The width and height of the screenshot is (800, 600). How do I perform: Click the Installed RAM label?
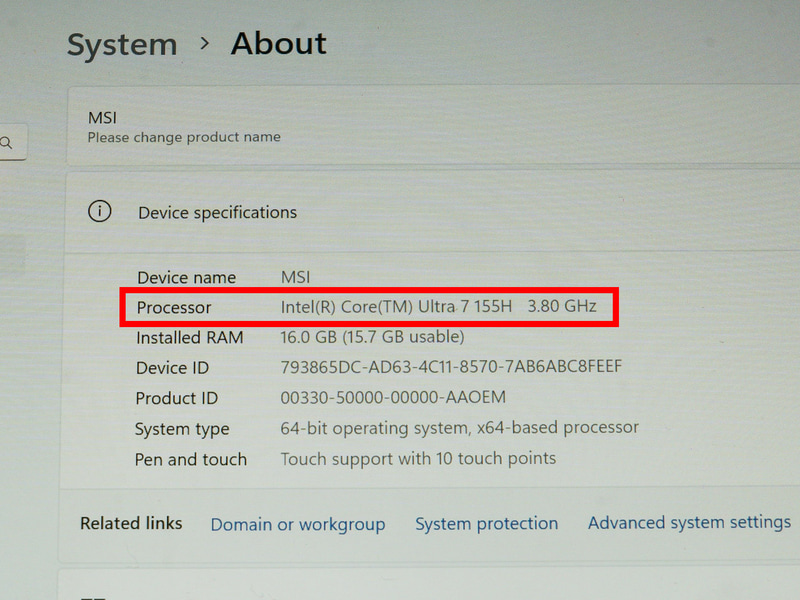[x=190, y=338]
